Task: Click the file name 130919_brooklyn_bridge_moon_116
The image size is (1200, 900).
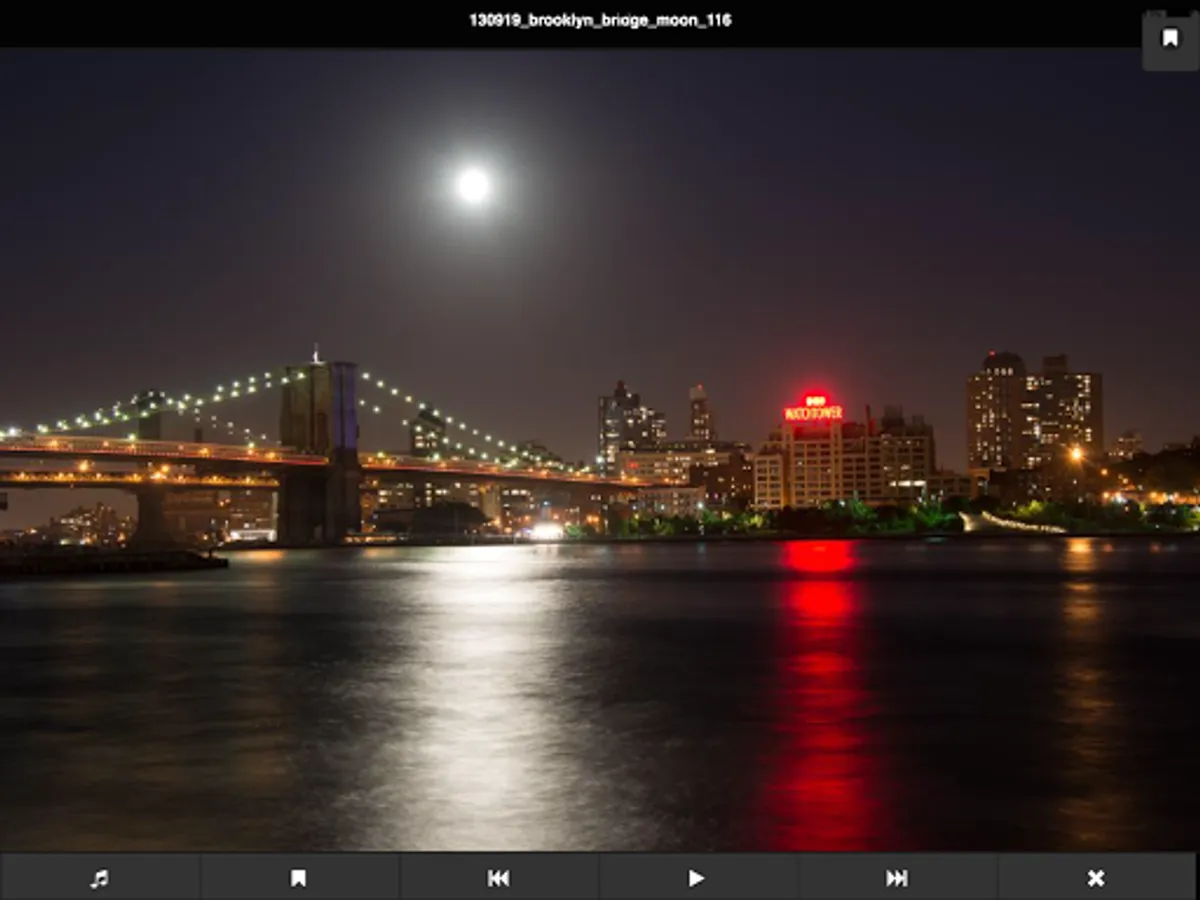Action: (x=600, y=20)
